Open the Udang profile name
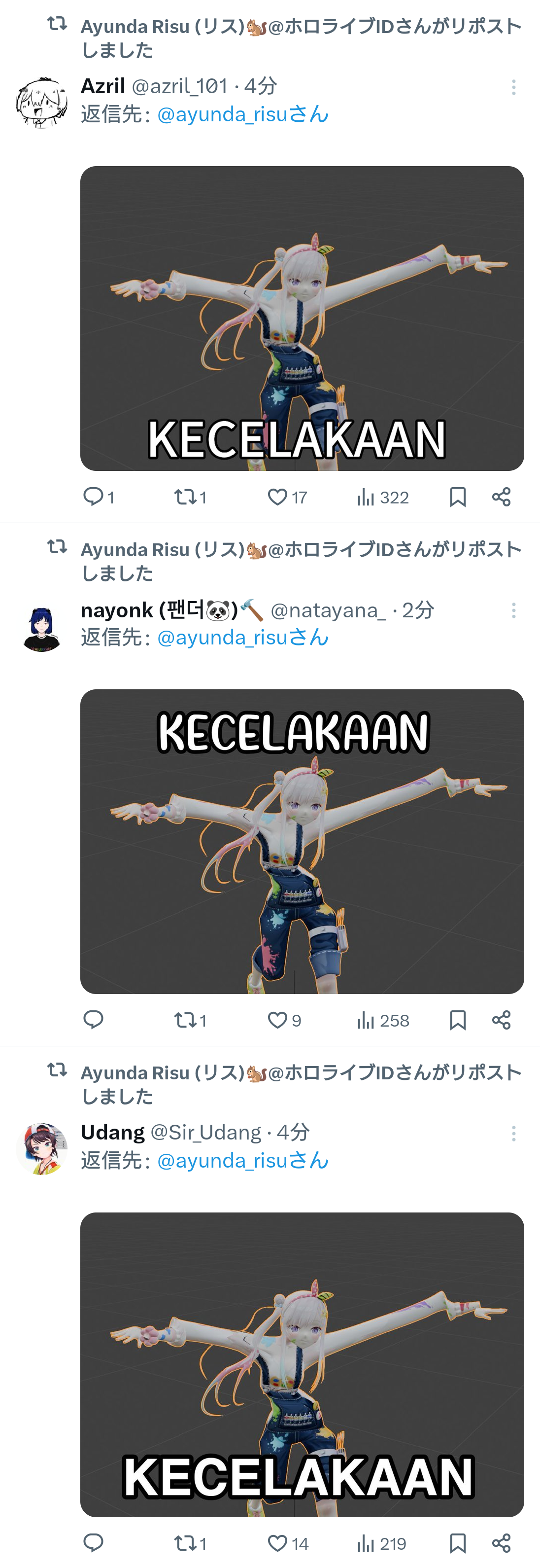 click(112, 1132)
